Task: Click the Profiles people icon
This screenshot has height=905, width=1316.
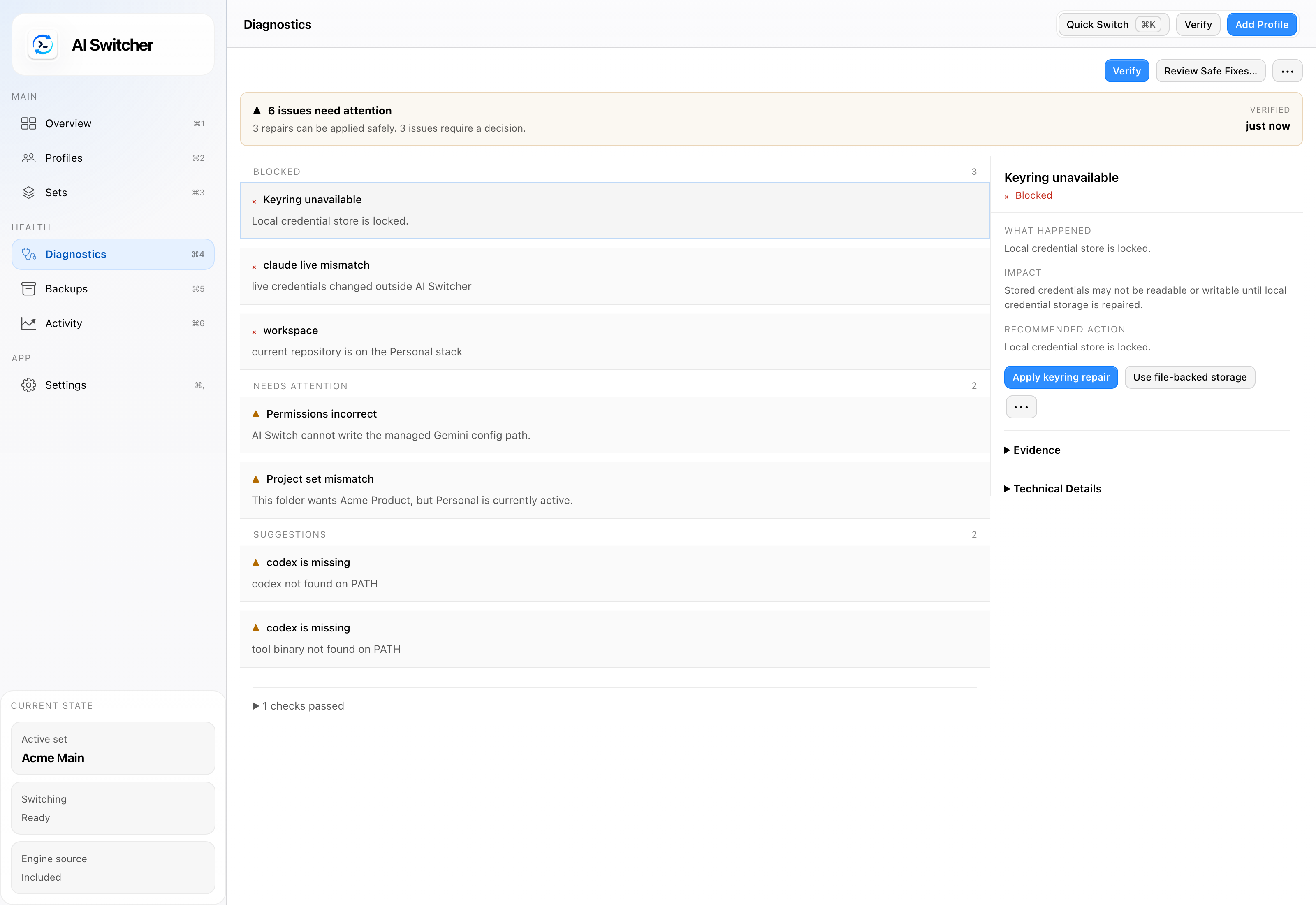Action: (28, 158)
